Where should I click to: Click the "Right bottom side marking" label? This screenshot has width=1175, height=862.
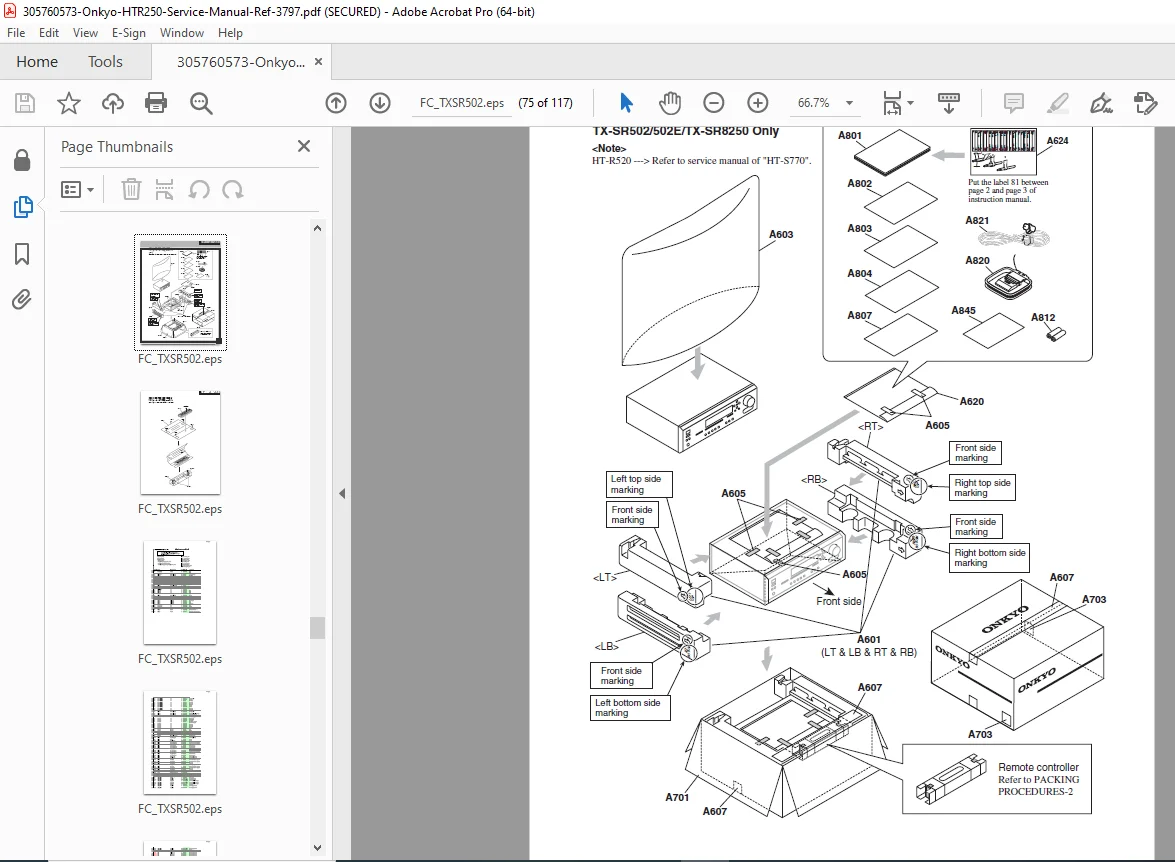(989, 558)
